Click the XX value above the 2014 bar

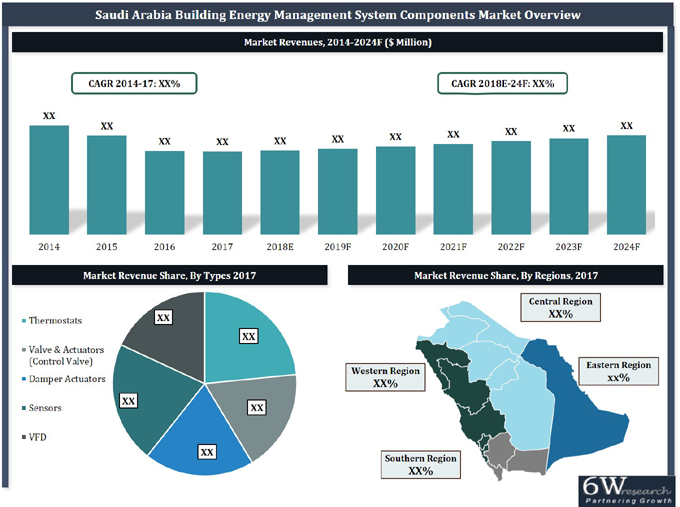pyautogui.click(x=49, y=116)
